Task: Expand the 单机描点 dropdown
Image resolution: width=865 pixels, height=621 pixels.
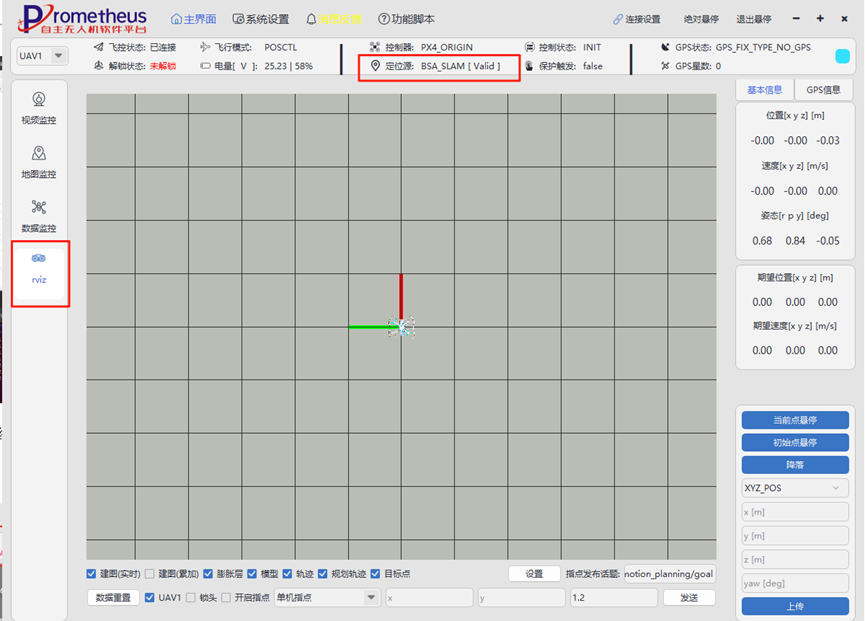Action: (327, 597)
